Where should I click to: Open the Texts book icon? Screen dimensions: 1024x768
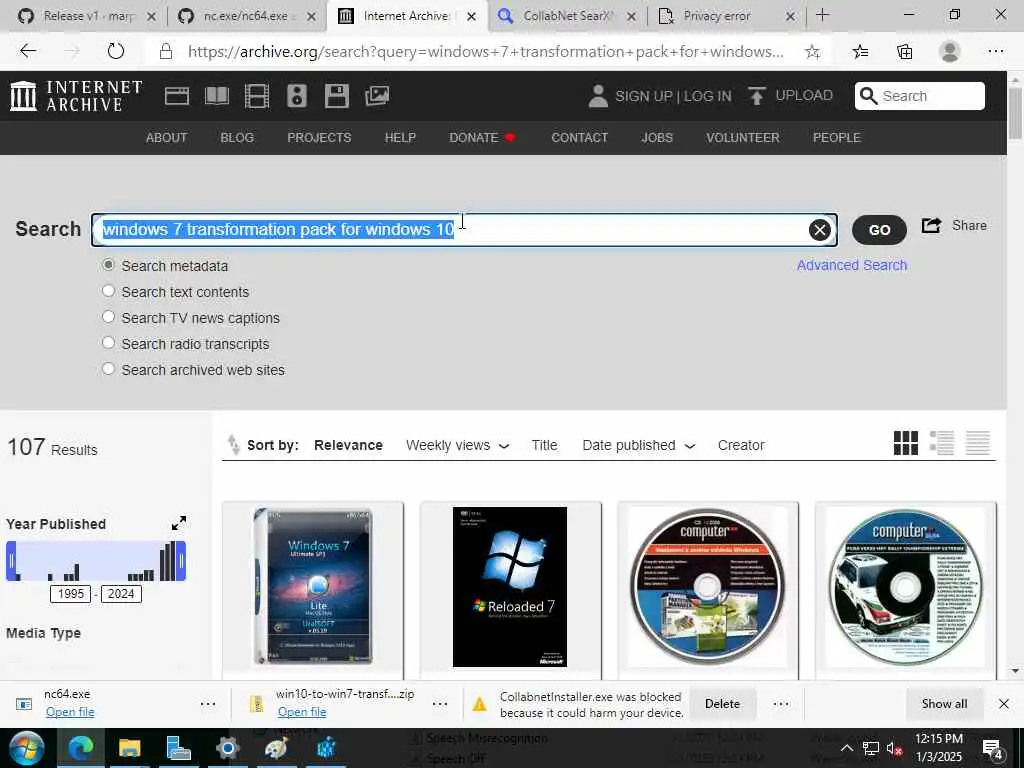click(217, 96)
